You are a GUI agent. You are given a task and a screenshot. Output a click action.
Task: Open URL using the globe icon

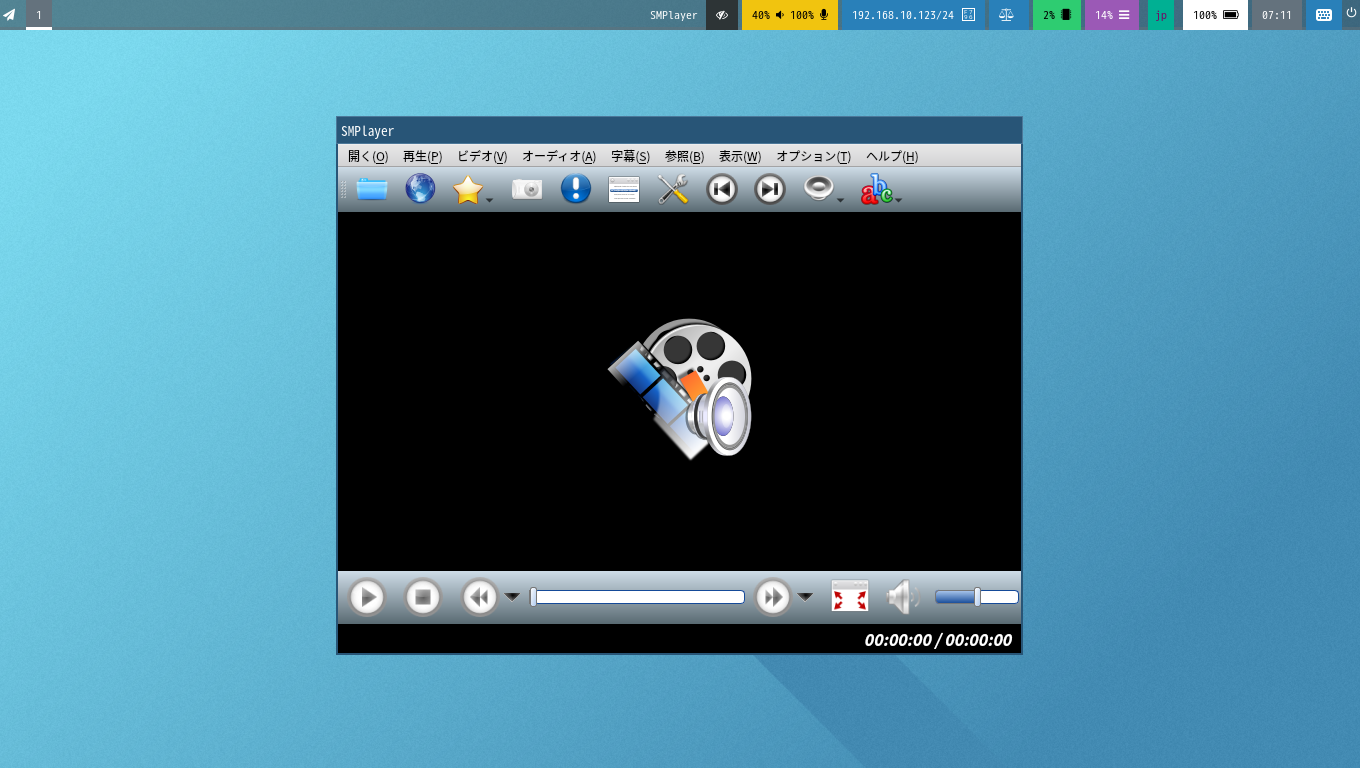pos(420,189)
